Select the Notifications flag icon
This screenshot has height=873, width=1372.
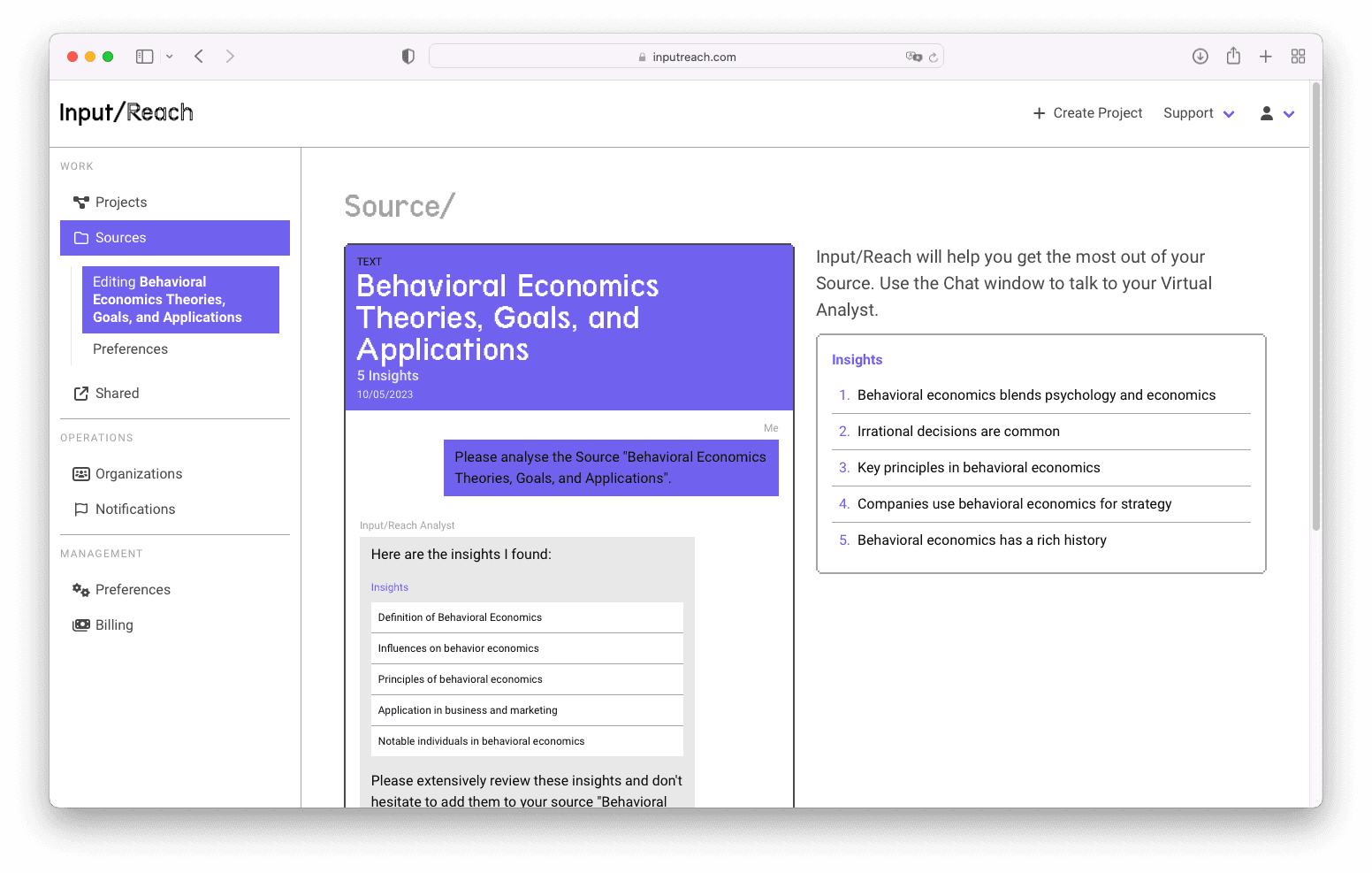tap(80, 509)
